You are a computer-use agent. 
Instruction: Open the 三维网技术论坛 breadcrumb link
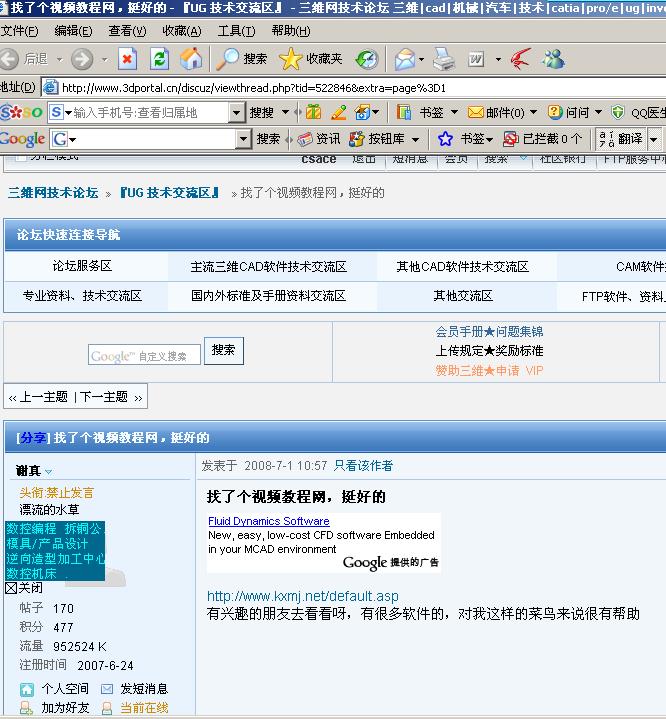point(53,193)
